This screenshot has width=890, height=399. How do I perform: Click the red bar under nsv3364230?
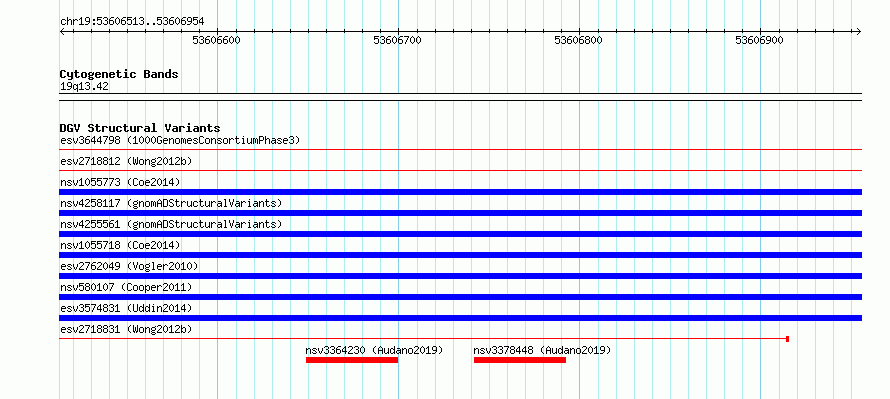352,360
